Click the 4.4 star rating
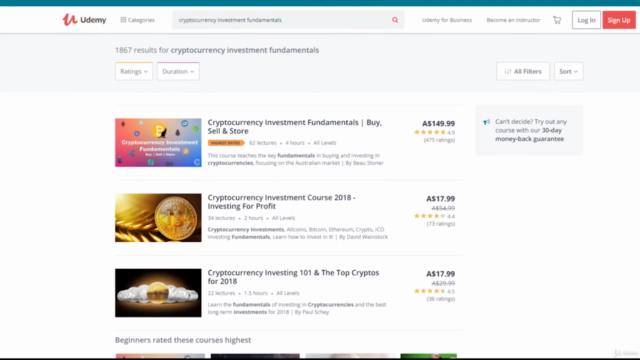Image resolution: width=640 pixels, height=360 pixels. tap(434, 216)
